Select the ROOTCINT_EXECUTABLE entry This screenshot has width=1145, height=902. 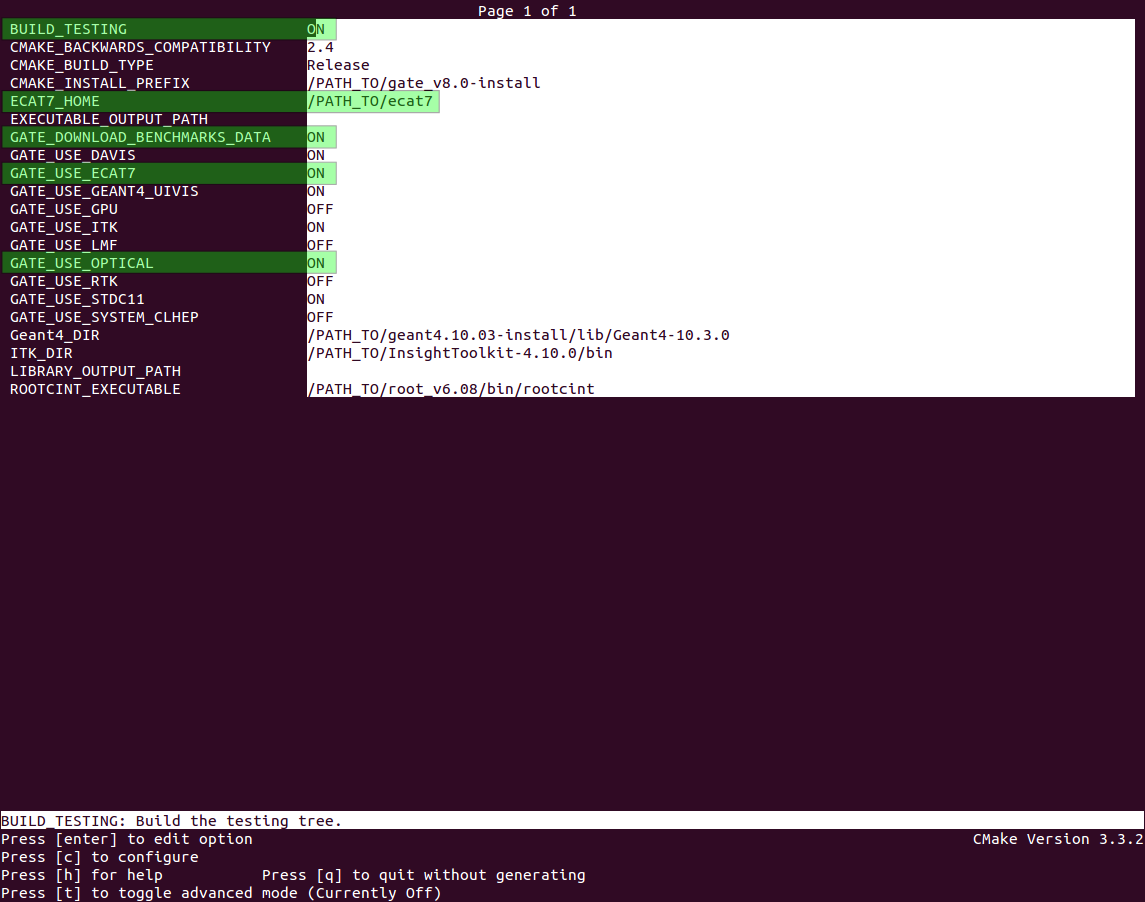tap(96, 389)
